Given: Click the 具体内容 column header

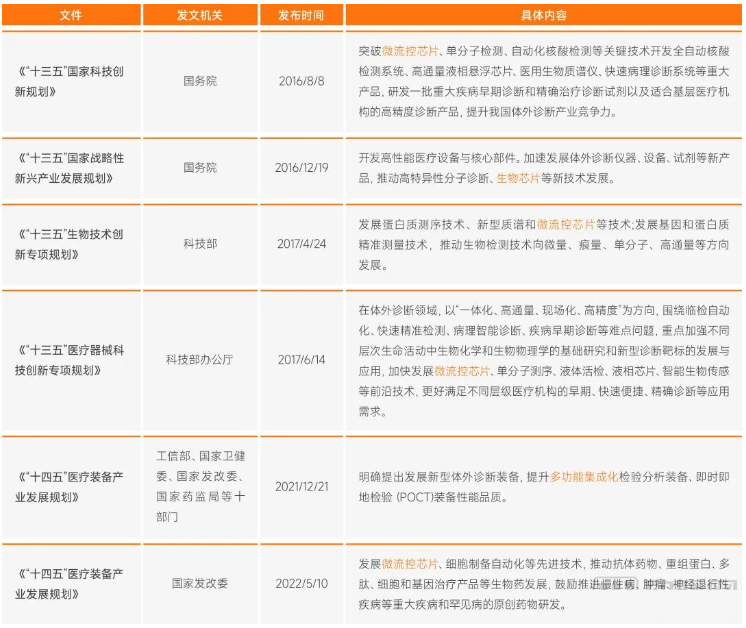Looking at the screenshot, I should coord(543,15).
